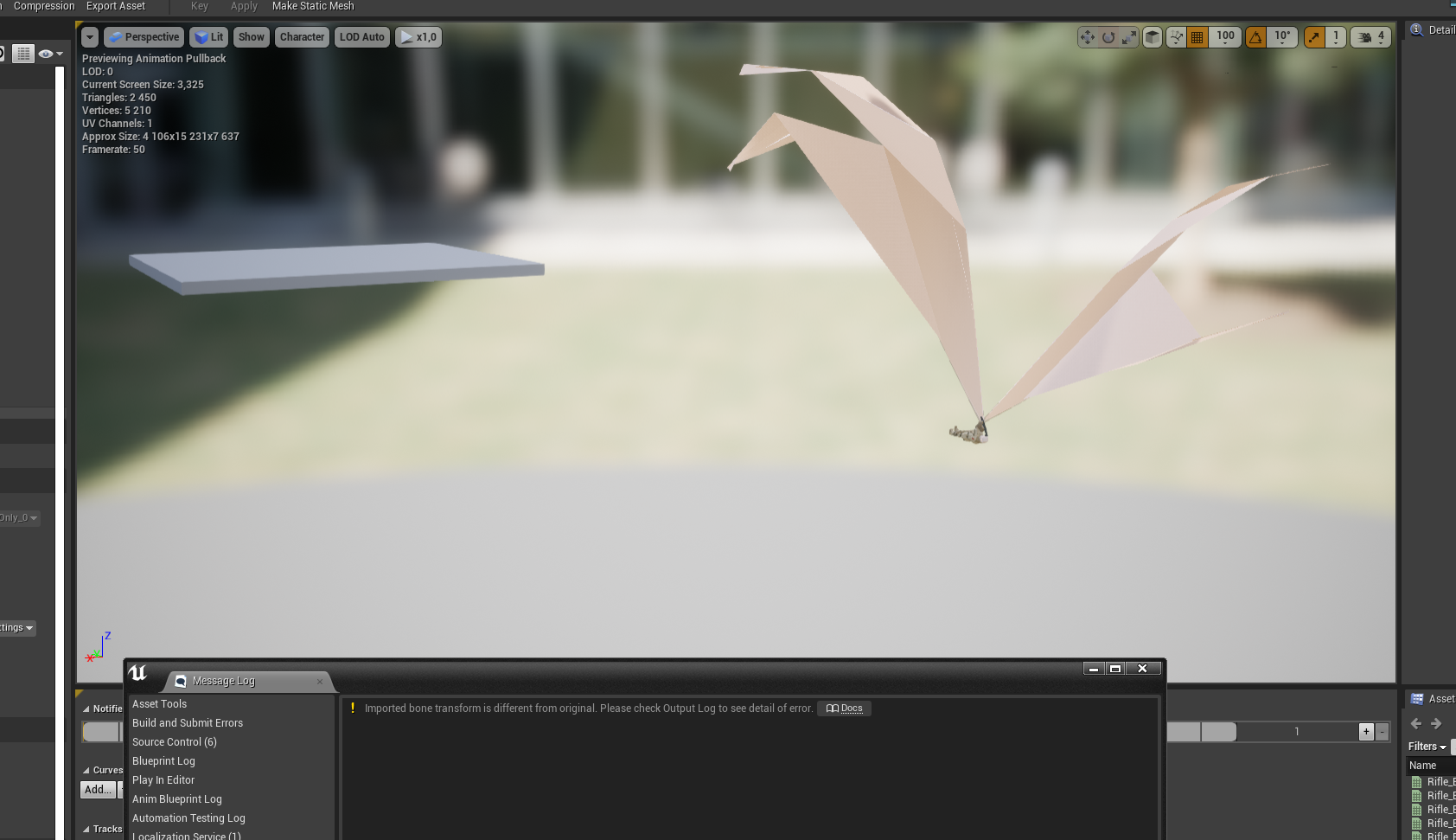This screenshot has height=840, width=1456.
Task: Click the list view icon in left panel
Action: tap(22, 53)
